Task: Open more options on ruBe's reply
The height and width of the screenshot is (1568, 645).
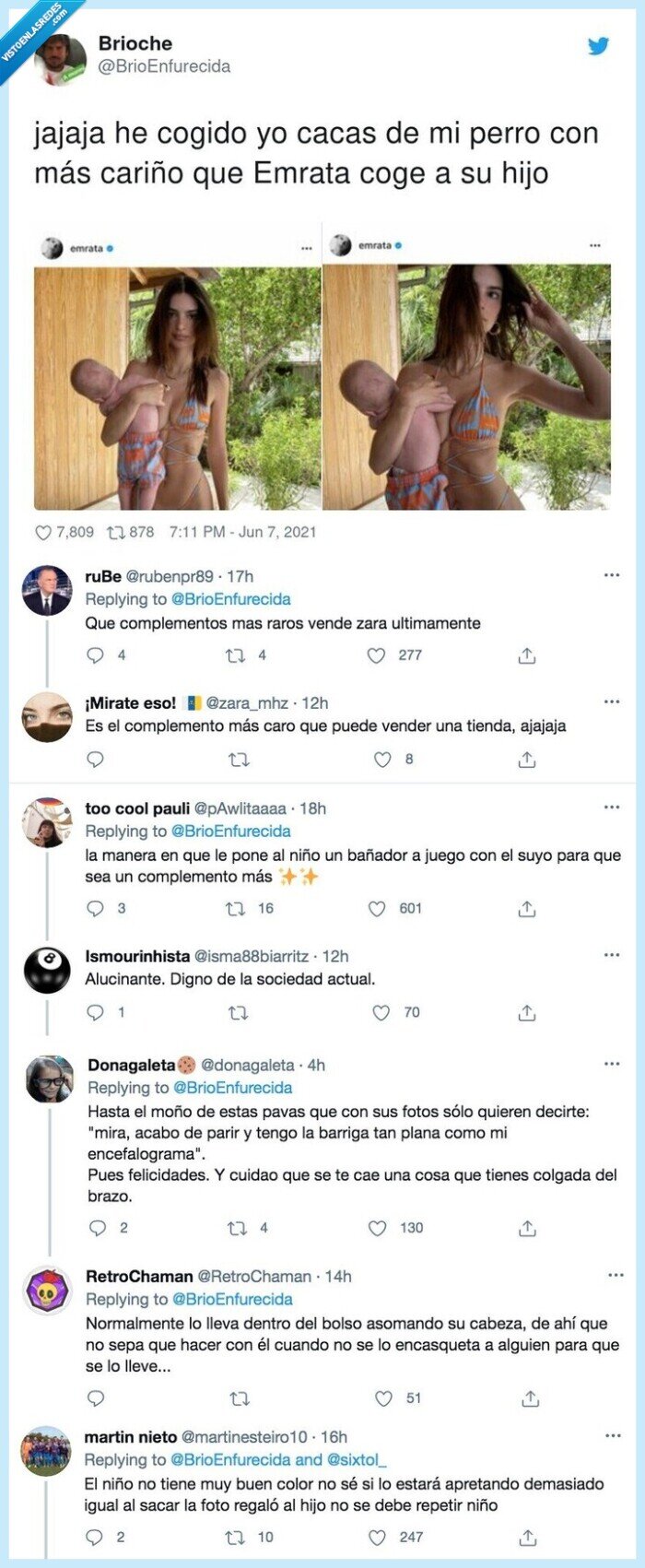Action: coord(612,575)
